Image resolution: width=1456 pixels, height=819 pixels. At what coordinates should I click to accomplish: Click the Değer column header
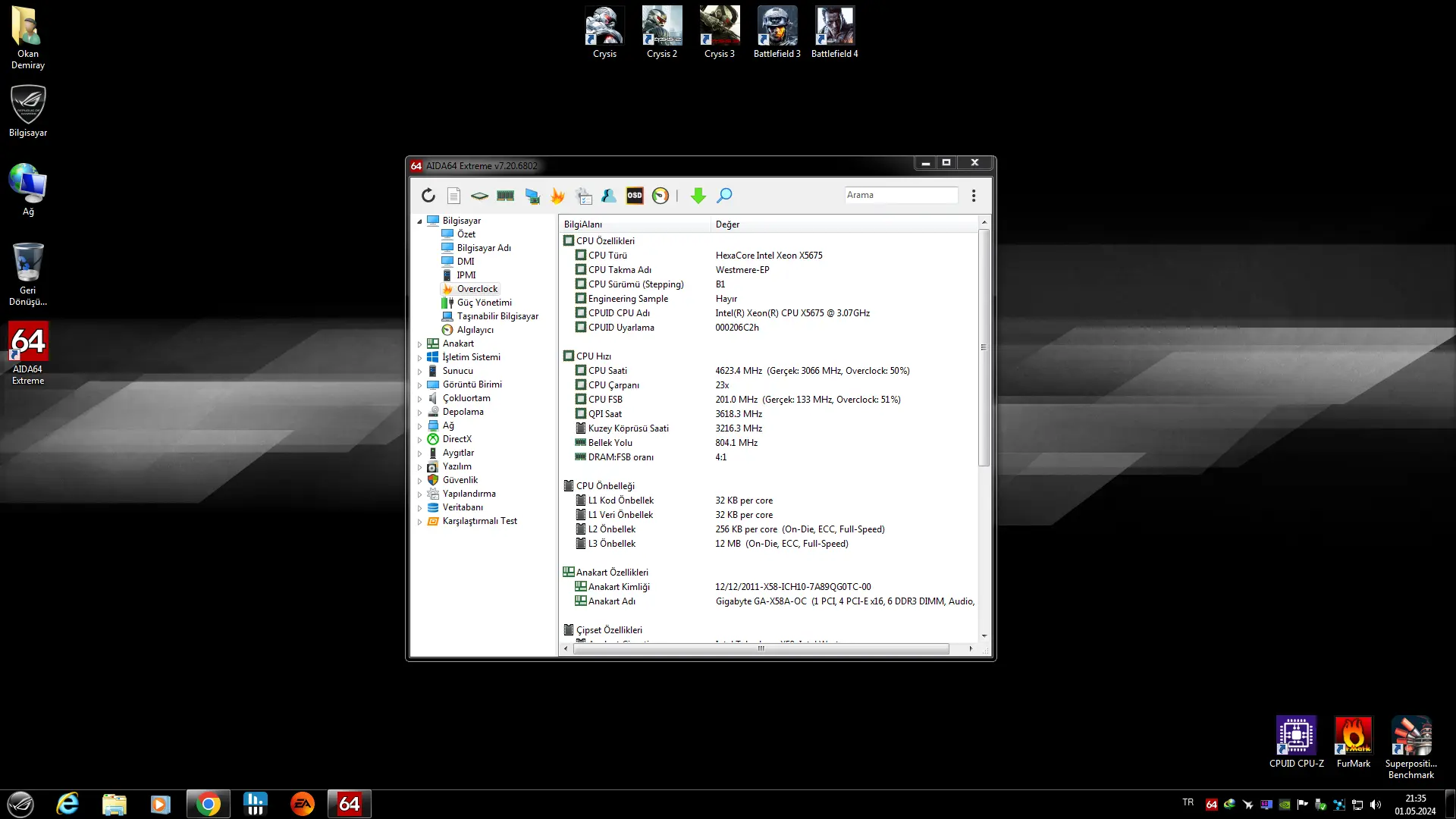tap(844, 224)
